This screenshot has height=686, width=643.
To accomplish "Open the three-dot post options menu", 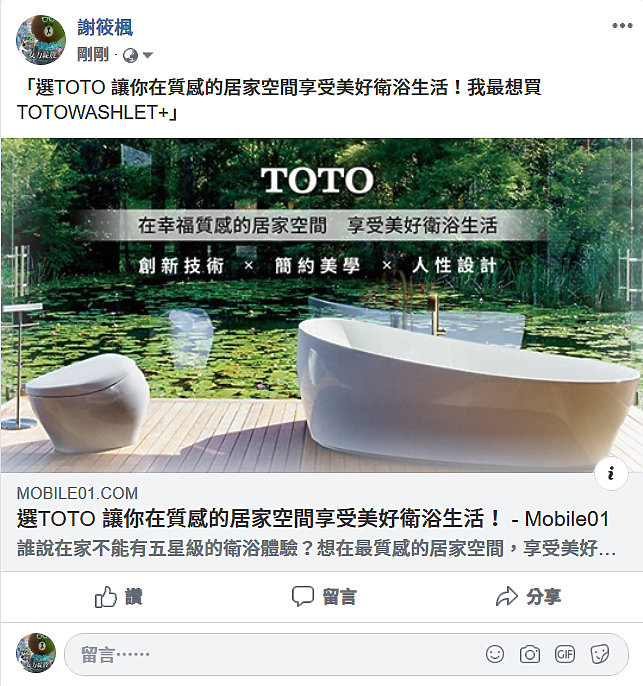I will point(622,25).
